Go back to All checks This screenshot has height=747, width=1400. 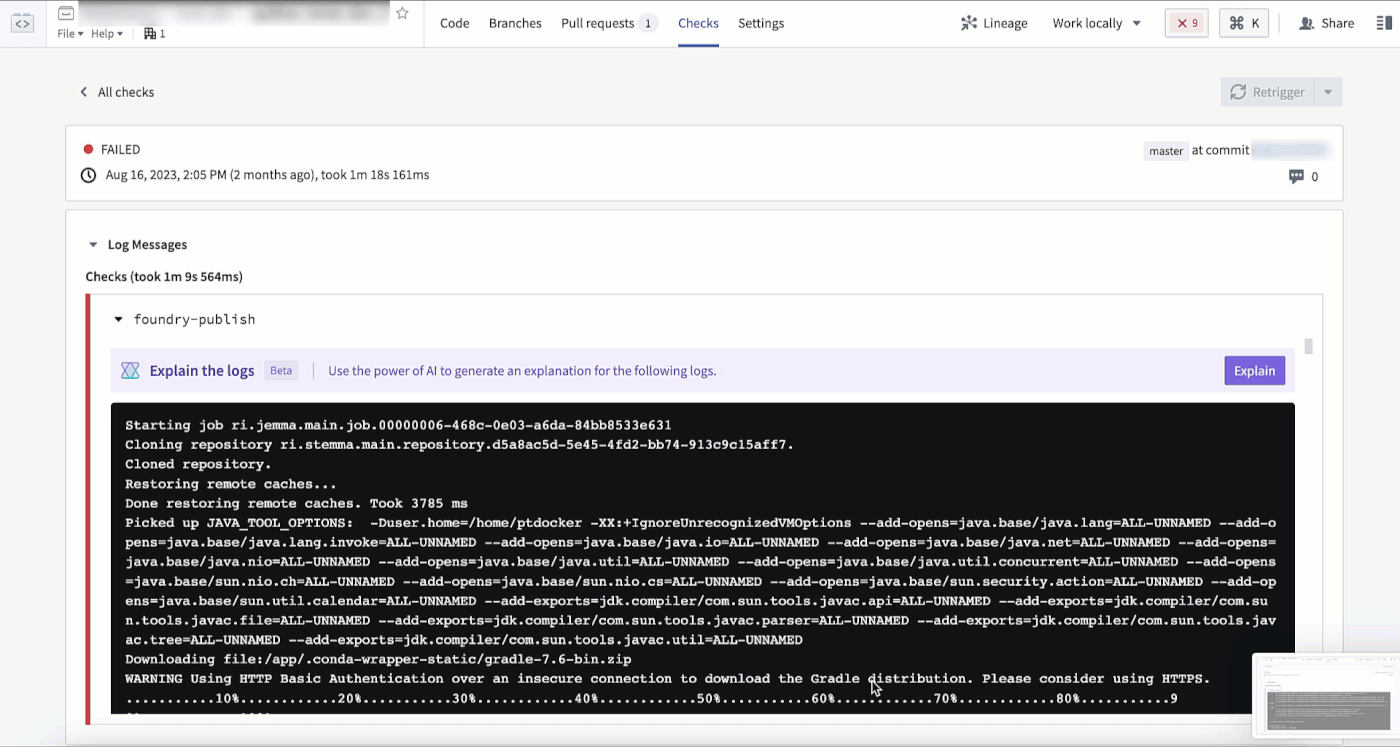[x=117, y=92]
